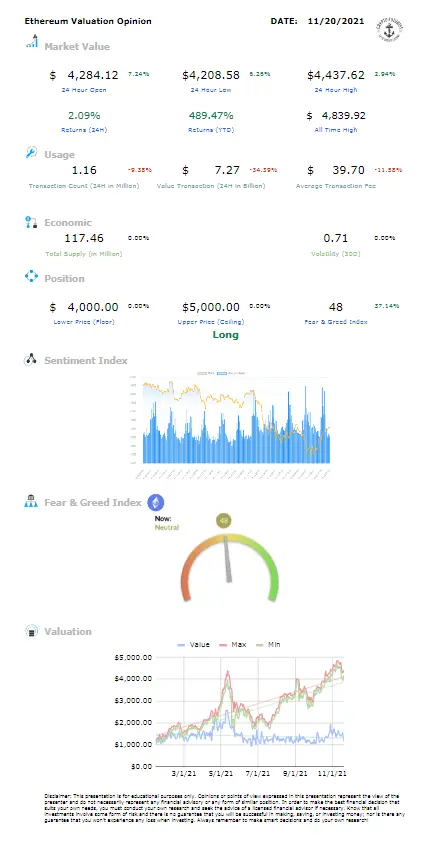Click the $4,437.62 high price
The height and width of the screenshot is (852, 447).
click(x=336, y=75)
